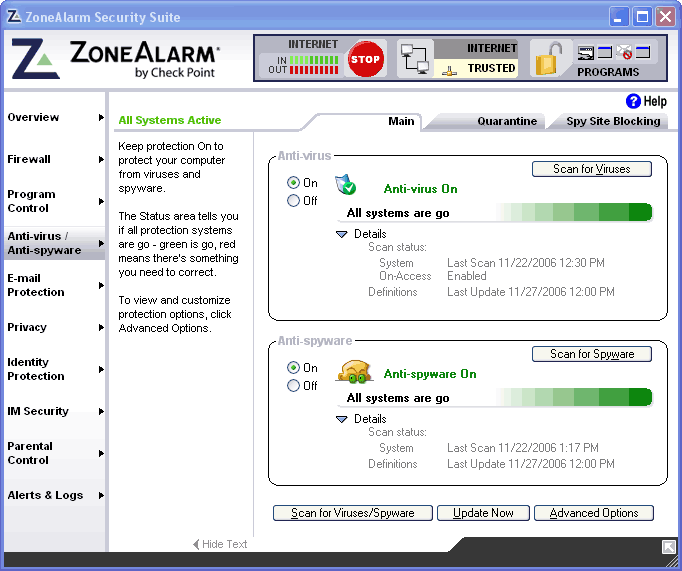The width and height of the screenshot is (682, 571).
Task: Click All Systems Active heading
Action: click(170, 120)
